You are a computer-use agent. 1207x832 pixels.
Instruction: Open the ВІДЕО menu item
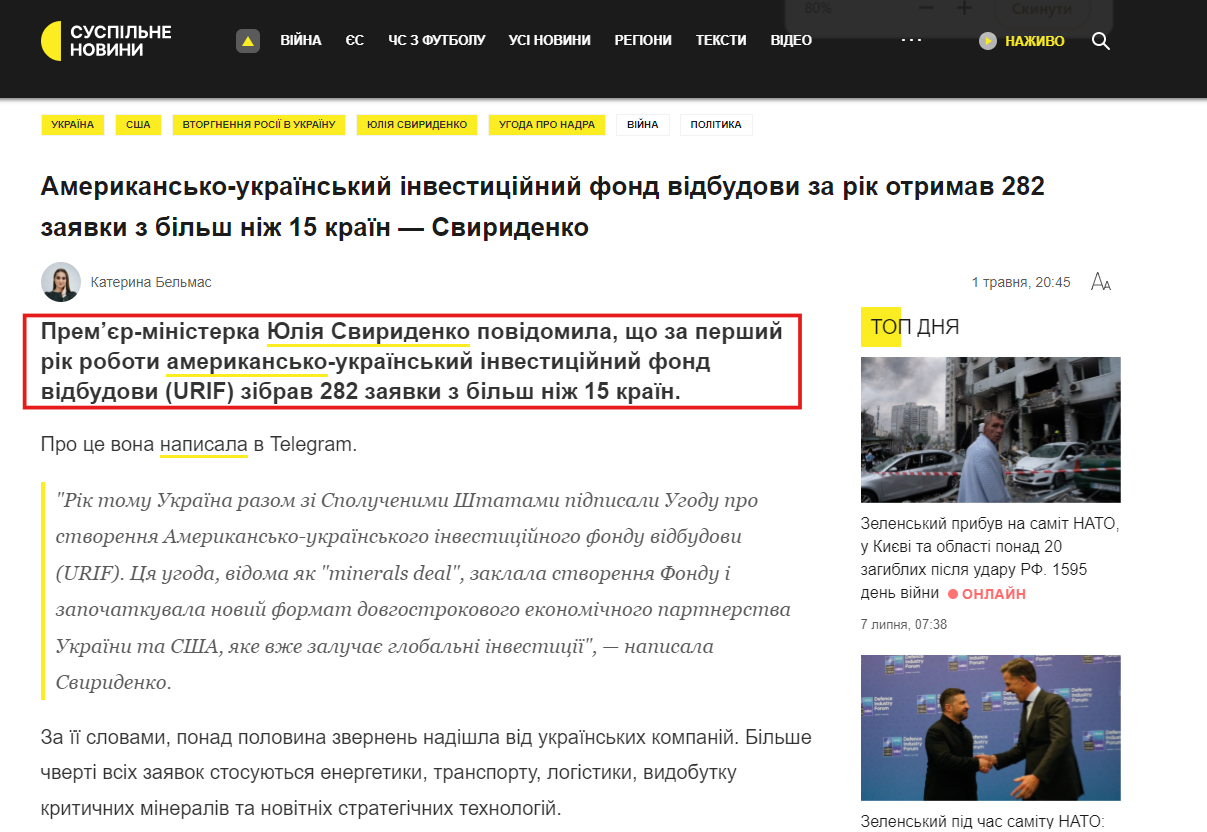(x=791, y=41)
